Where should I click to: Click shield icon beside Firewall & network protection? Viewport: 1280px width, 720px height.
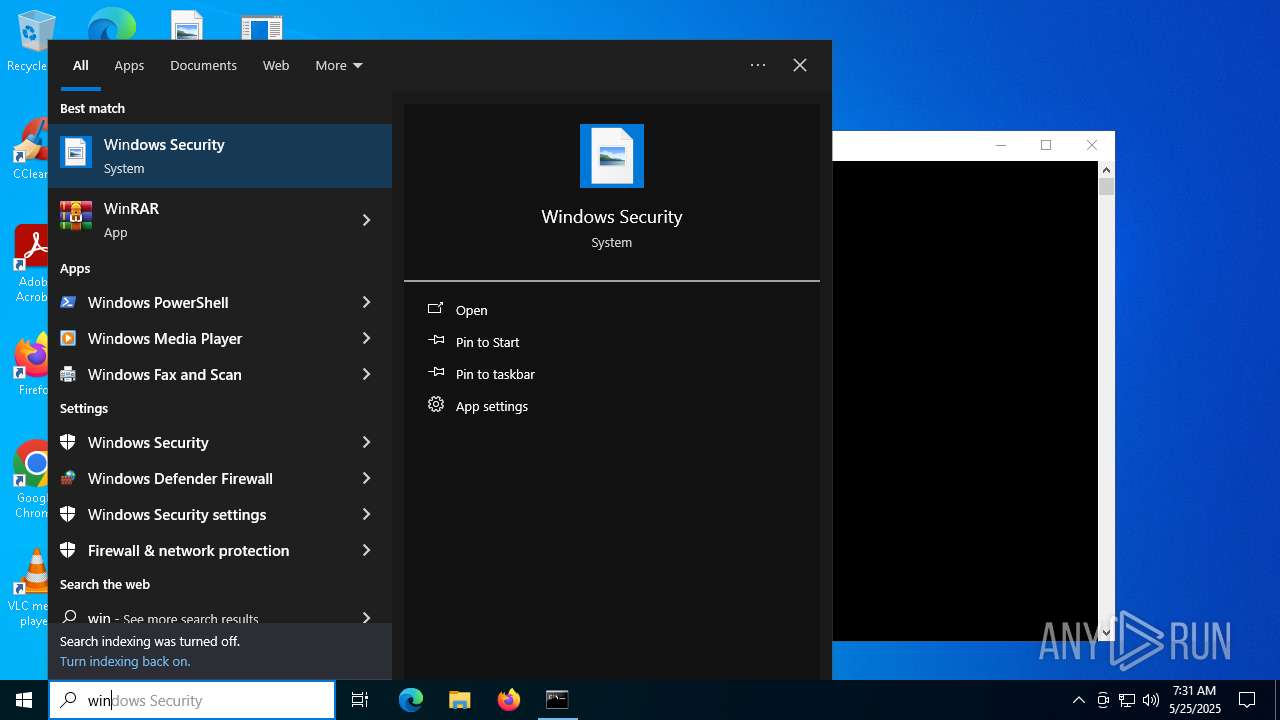pos(68,550)
